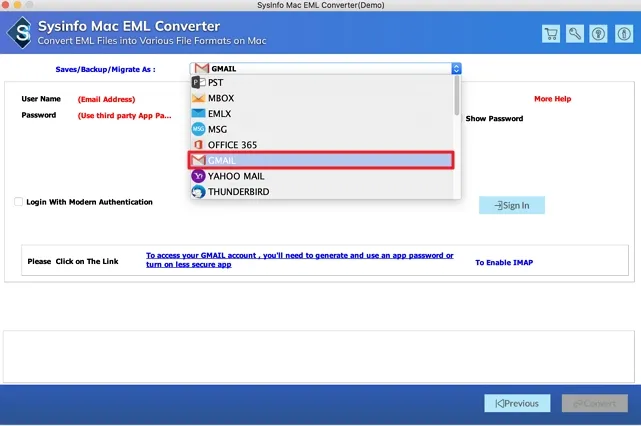
Task: Click the To Enable IMAP link
Action: click(504, 262)
